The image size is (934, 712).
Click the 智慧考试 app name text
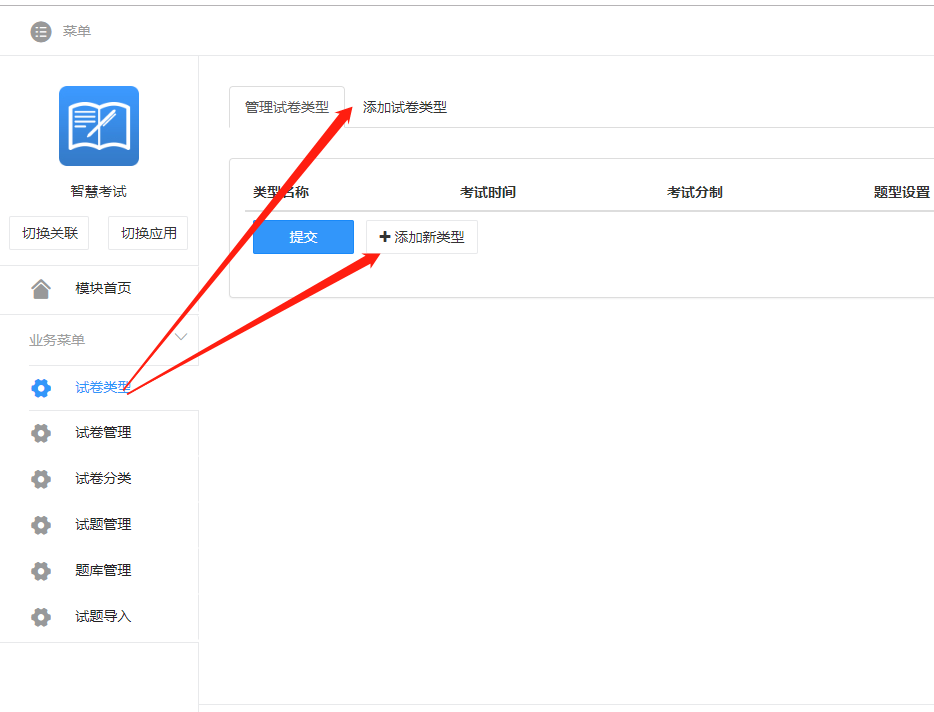pos(99,192)
